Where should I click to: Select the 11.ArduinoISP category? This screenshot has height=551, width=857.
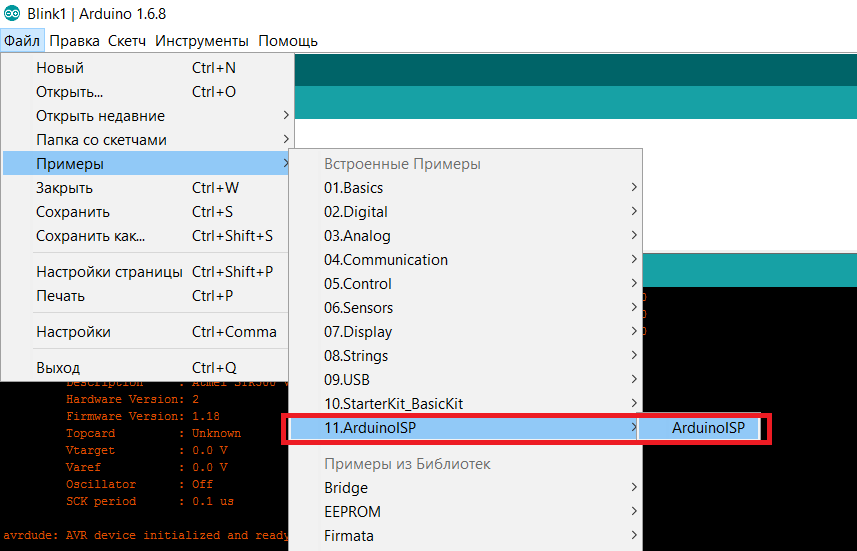tap(465, 428)
